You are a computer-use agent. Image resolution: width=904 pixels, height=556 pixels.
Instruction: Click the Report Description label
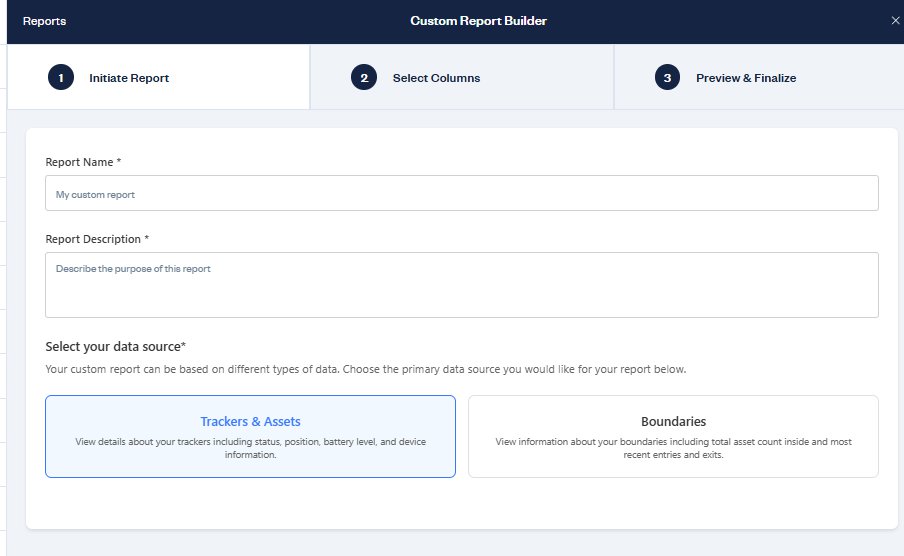pyautogui.click(x=97, y=239)
